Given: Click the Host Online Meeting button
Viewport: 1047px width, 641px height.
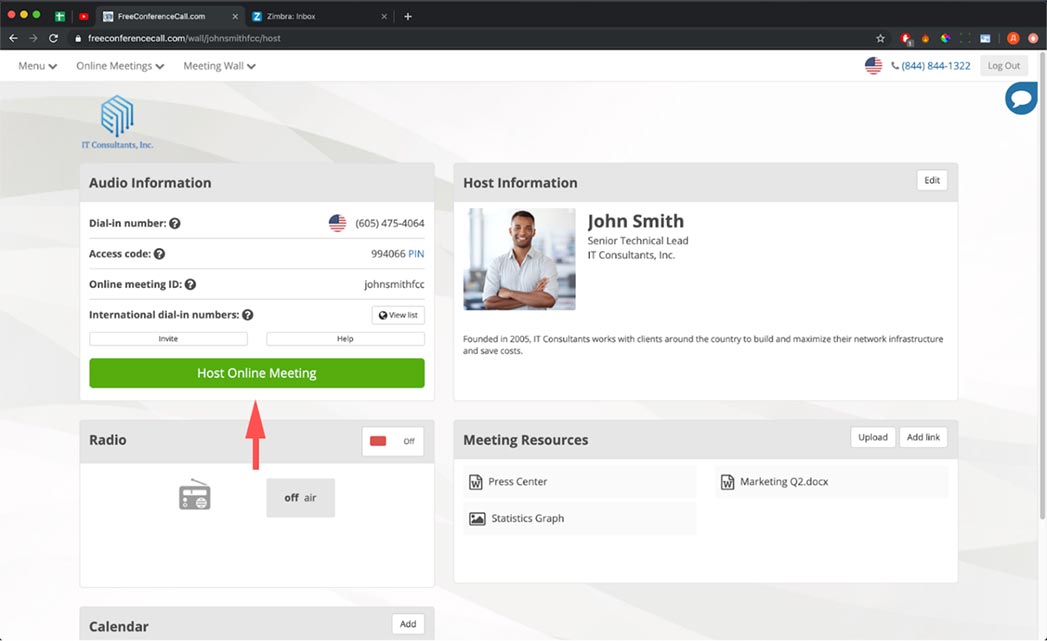Looking at the screenshot, I should [x=257, y=373].
